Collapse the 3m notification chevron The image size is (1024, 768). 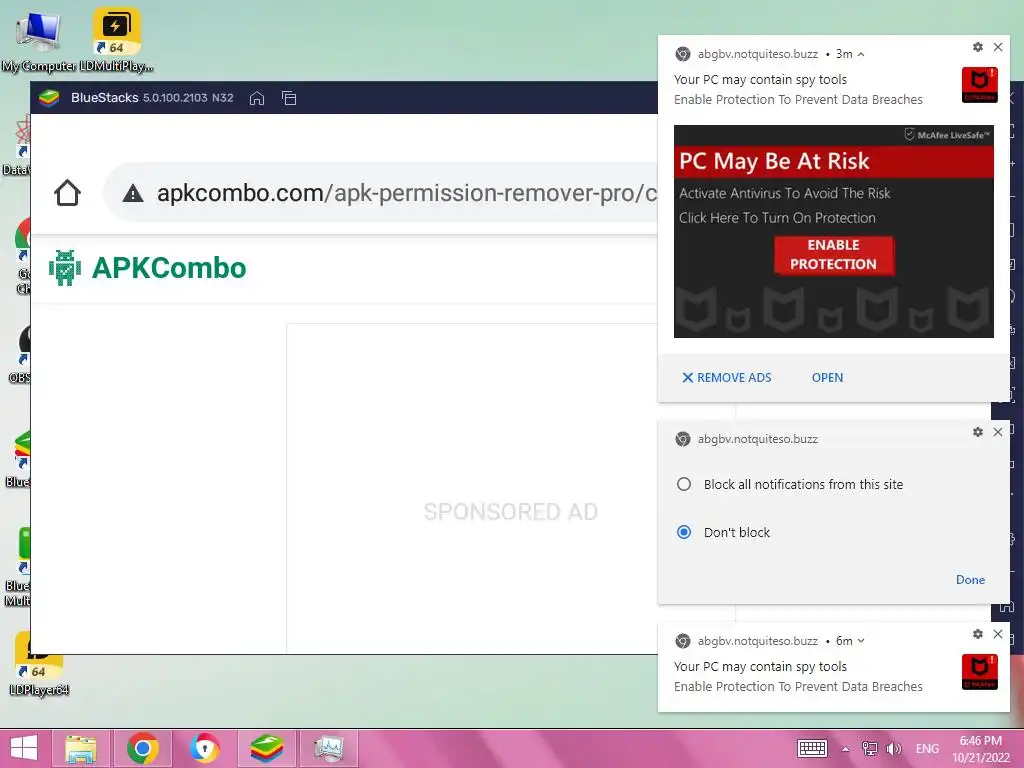(861, 54)
